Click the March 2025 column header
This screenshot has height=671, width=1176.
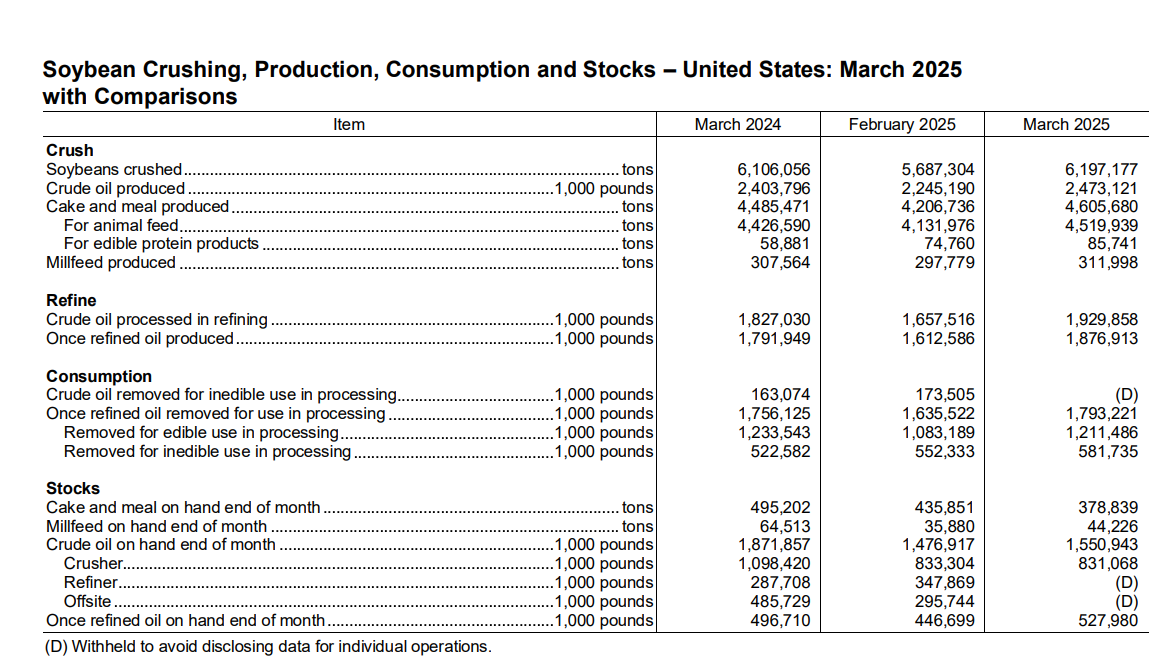[1066, 124]
